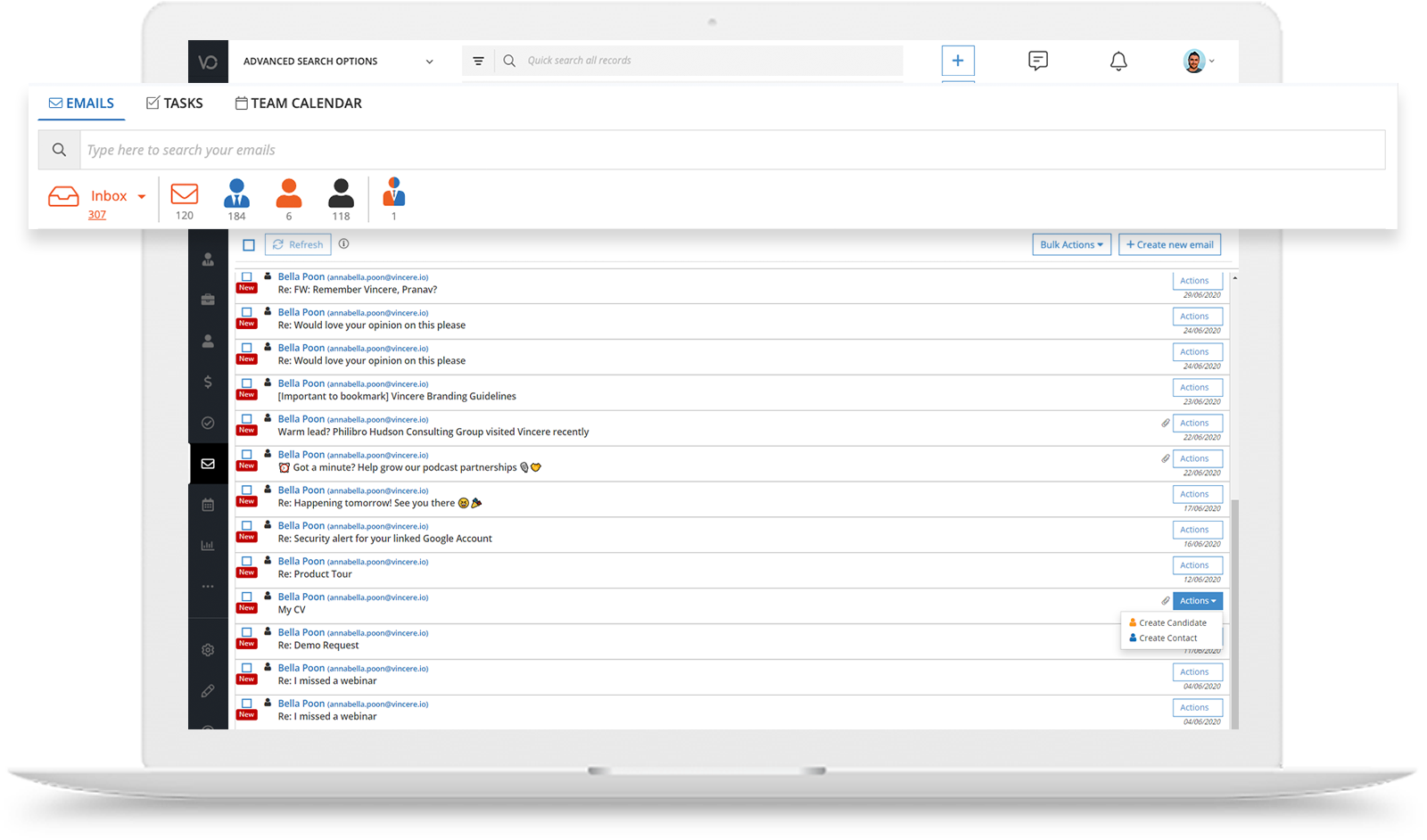Open the calendar sidebar icon
This screenshot has height=840, width=1427.
[x=208, y=505]
